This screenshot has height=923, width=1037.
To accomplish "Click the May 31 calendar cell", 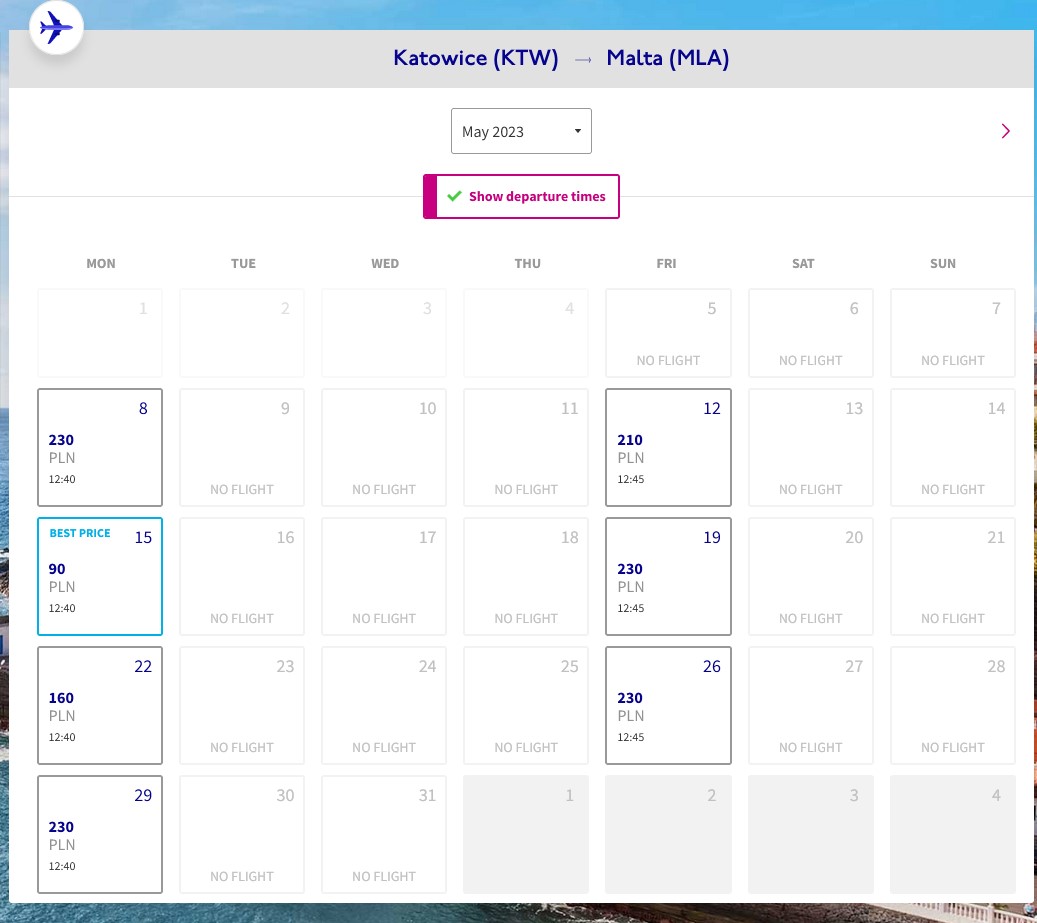I will (384, 834).
